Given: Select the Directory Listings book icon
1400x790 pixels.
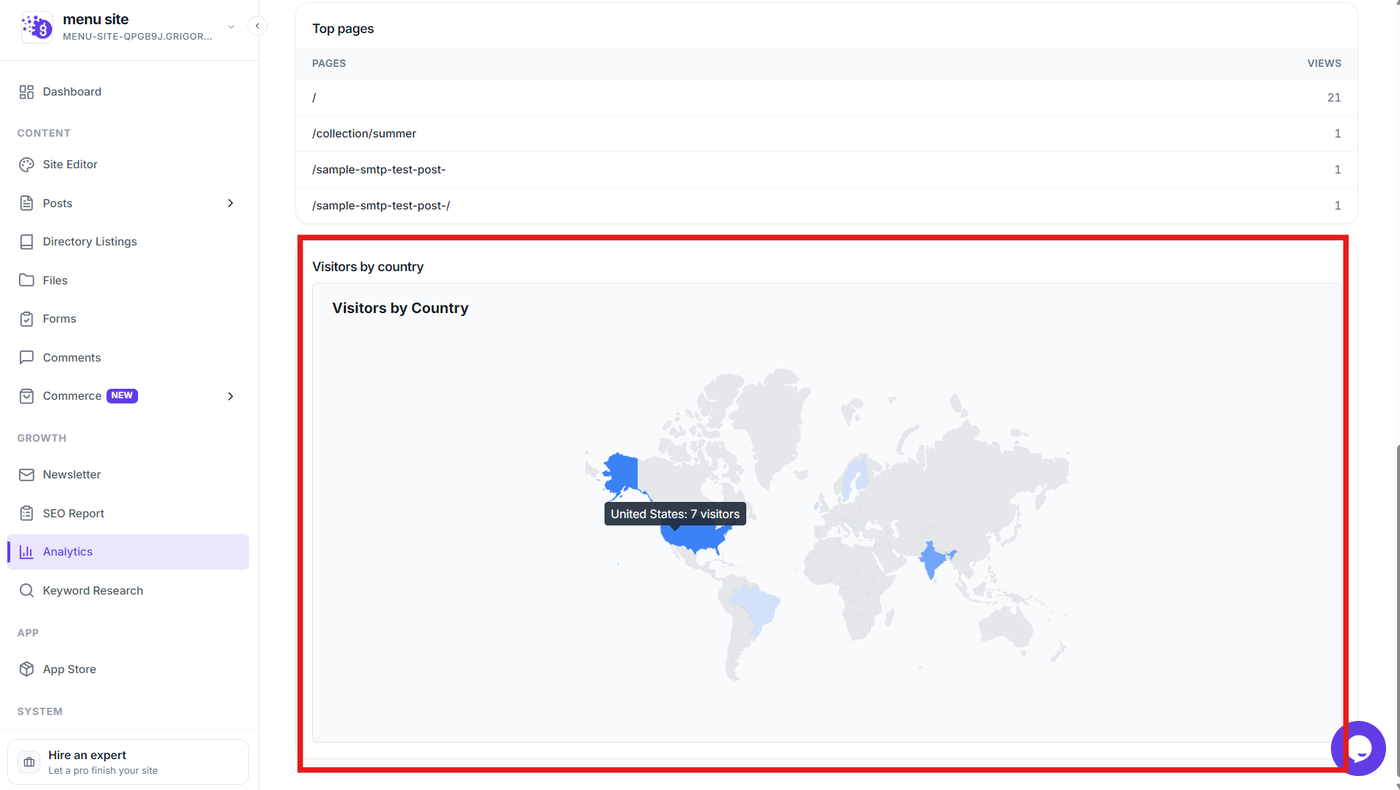Looking at the screenshot, I should point(27,242).
